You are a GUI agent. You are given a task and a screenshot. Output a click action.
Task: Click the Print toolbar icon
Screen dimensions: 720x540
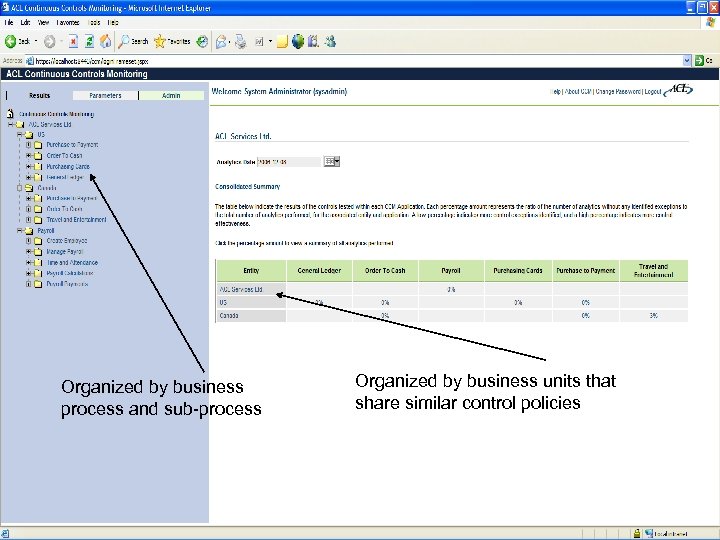(241, 42)
